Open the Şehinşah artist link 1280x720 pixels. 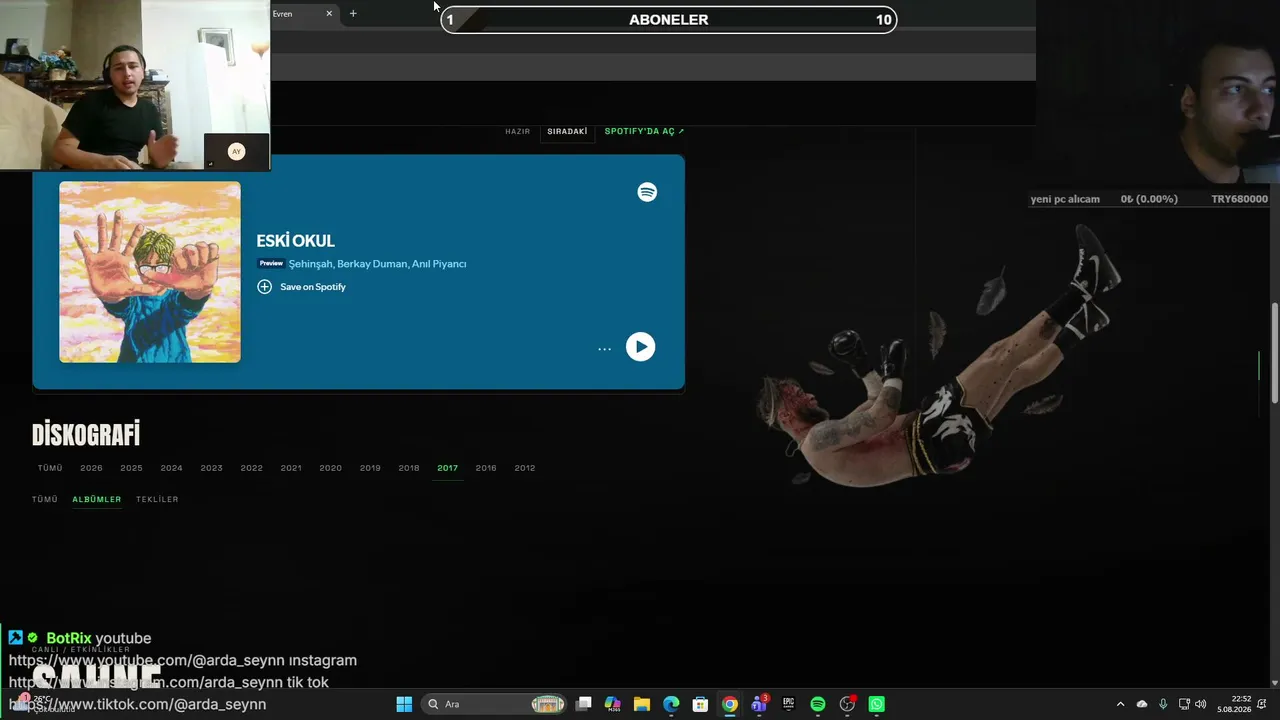click(x=311, y=264)
